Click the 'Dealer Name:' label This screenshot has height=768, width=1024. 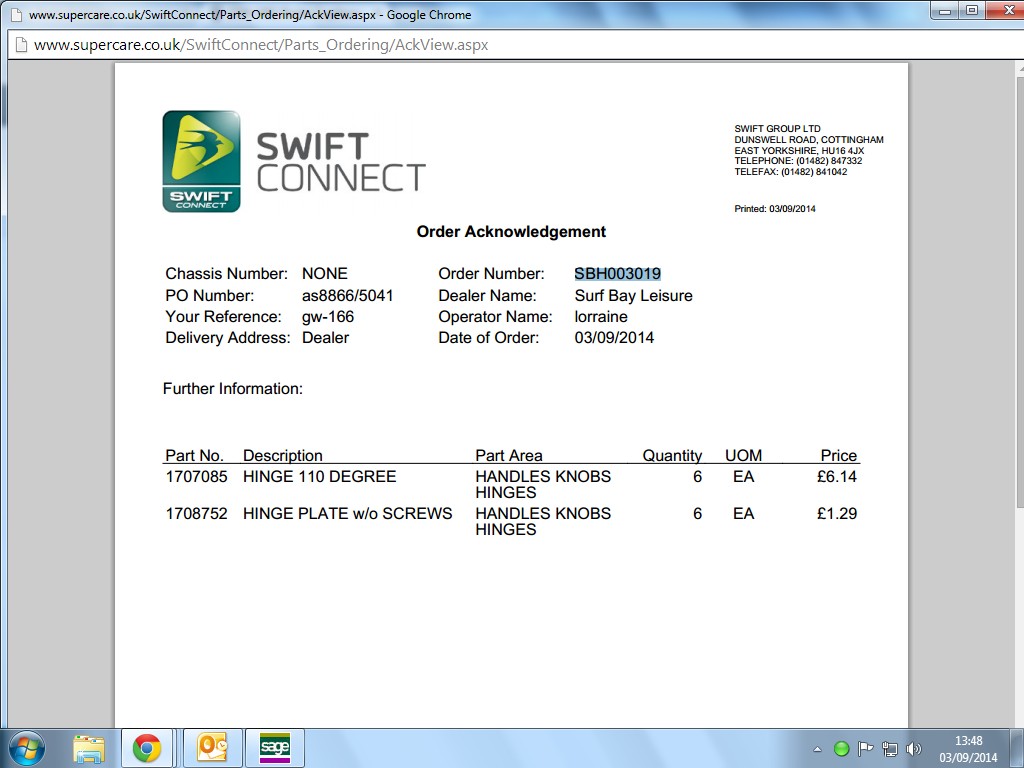click(487, 295)
